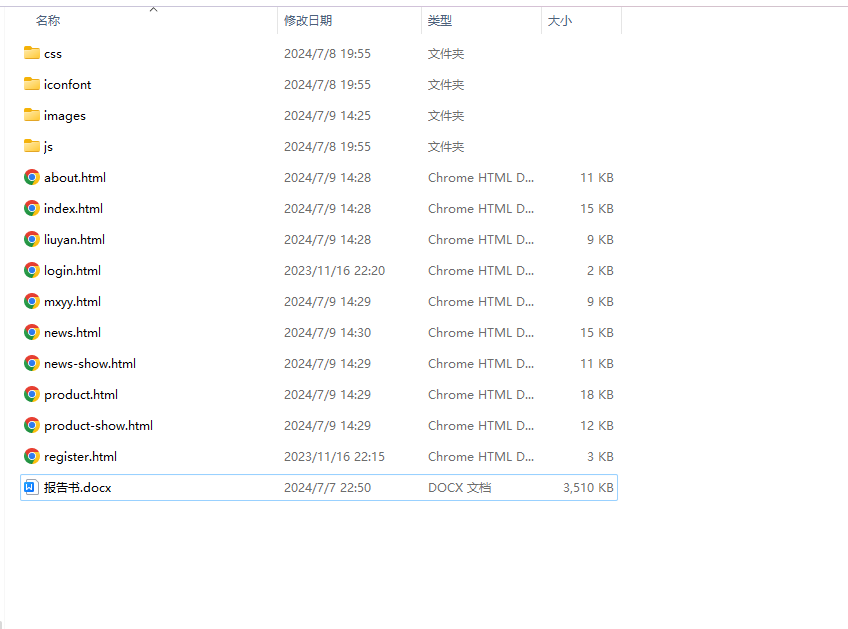
Task: Click date 2024/7/9 14:25 of images
Action: [327, 115]
